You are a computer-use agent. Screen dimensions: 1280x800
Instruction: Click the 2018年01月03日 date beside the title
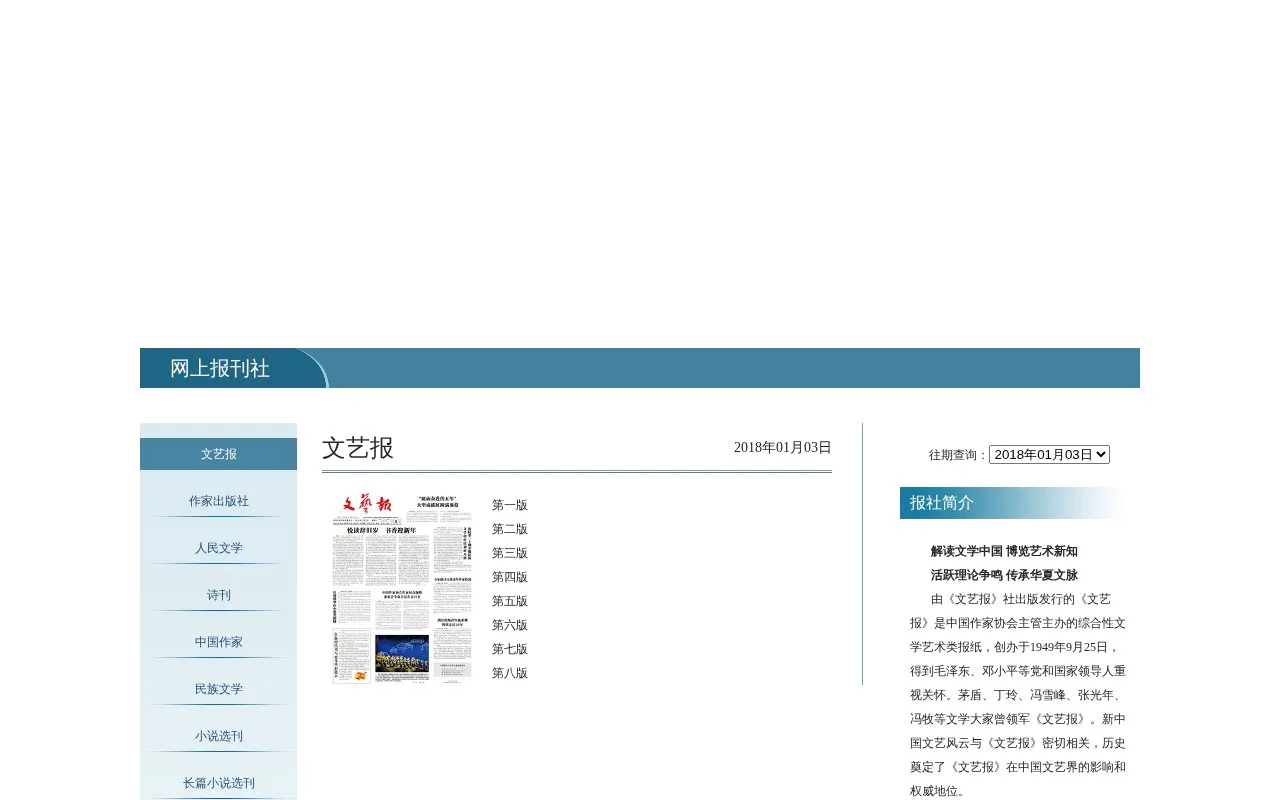pyautogui.click(x=783, y=447)
